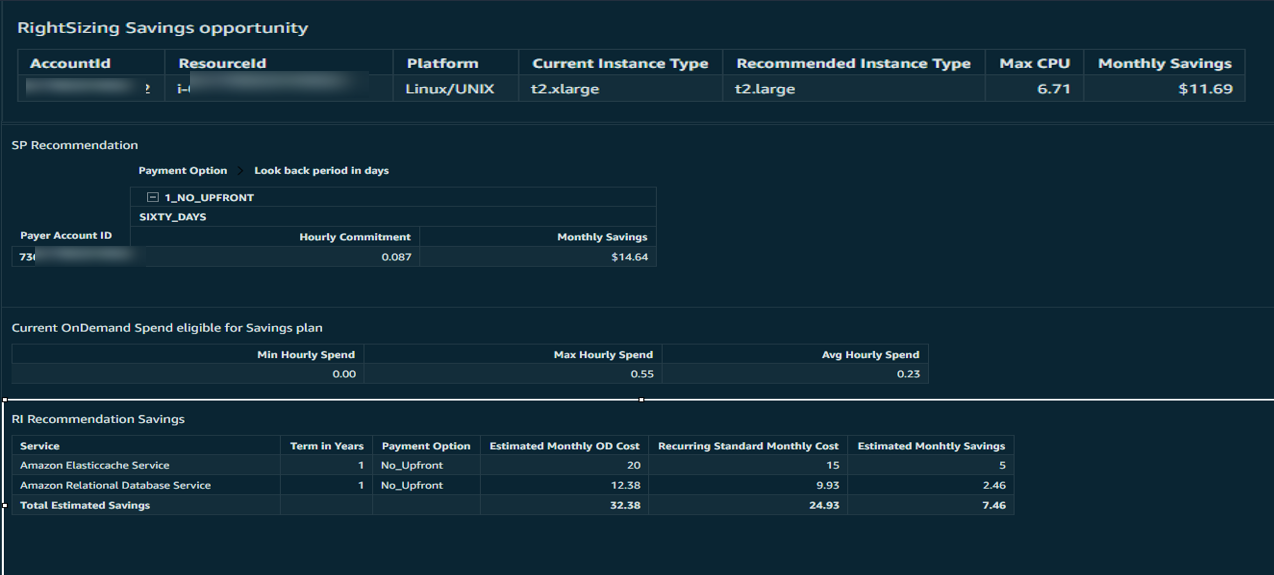Click the Payment Option header in RI table
Image resolution: width=1274 pixels, height=575 pixels.
[x=426, y=446]
